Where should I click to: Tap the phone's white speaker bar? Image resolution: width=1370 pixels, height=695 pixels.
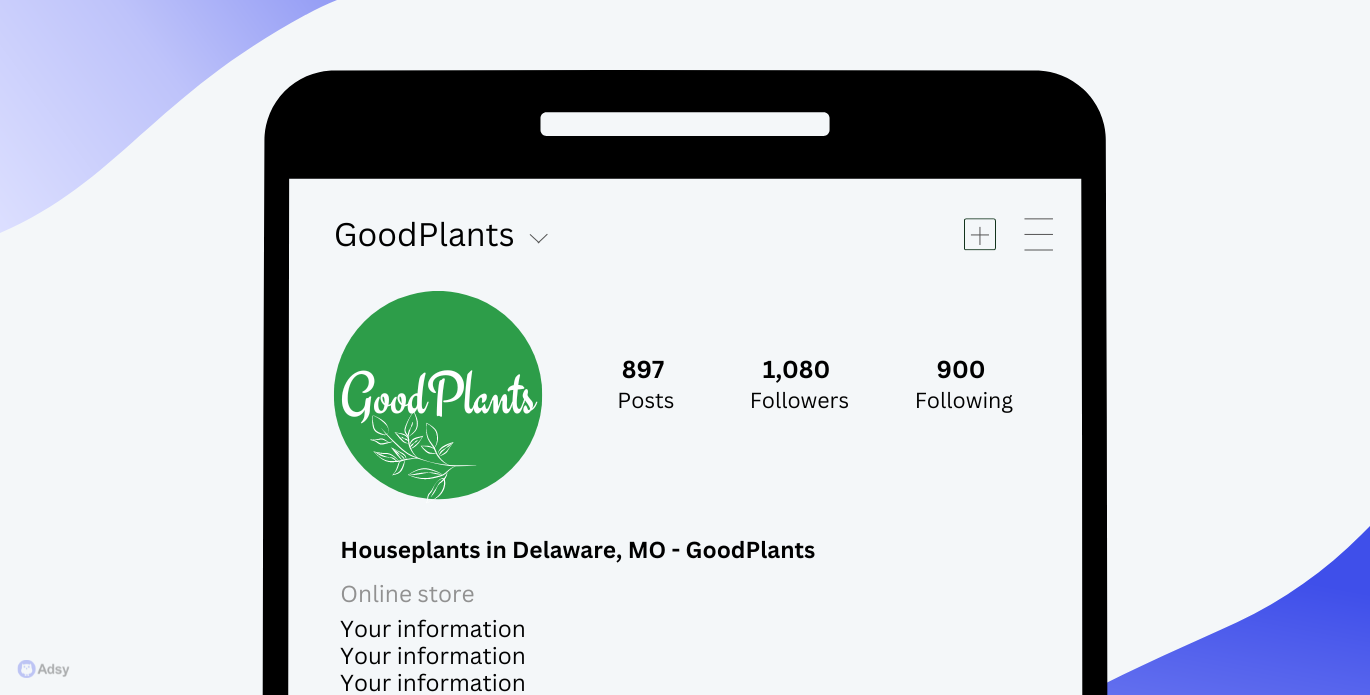(685, 124)
